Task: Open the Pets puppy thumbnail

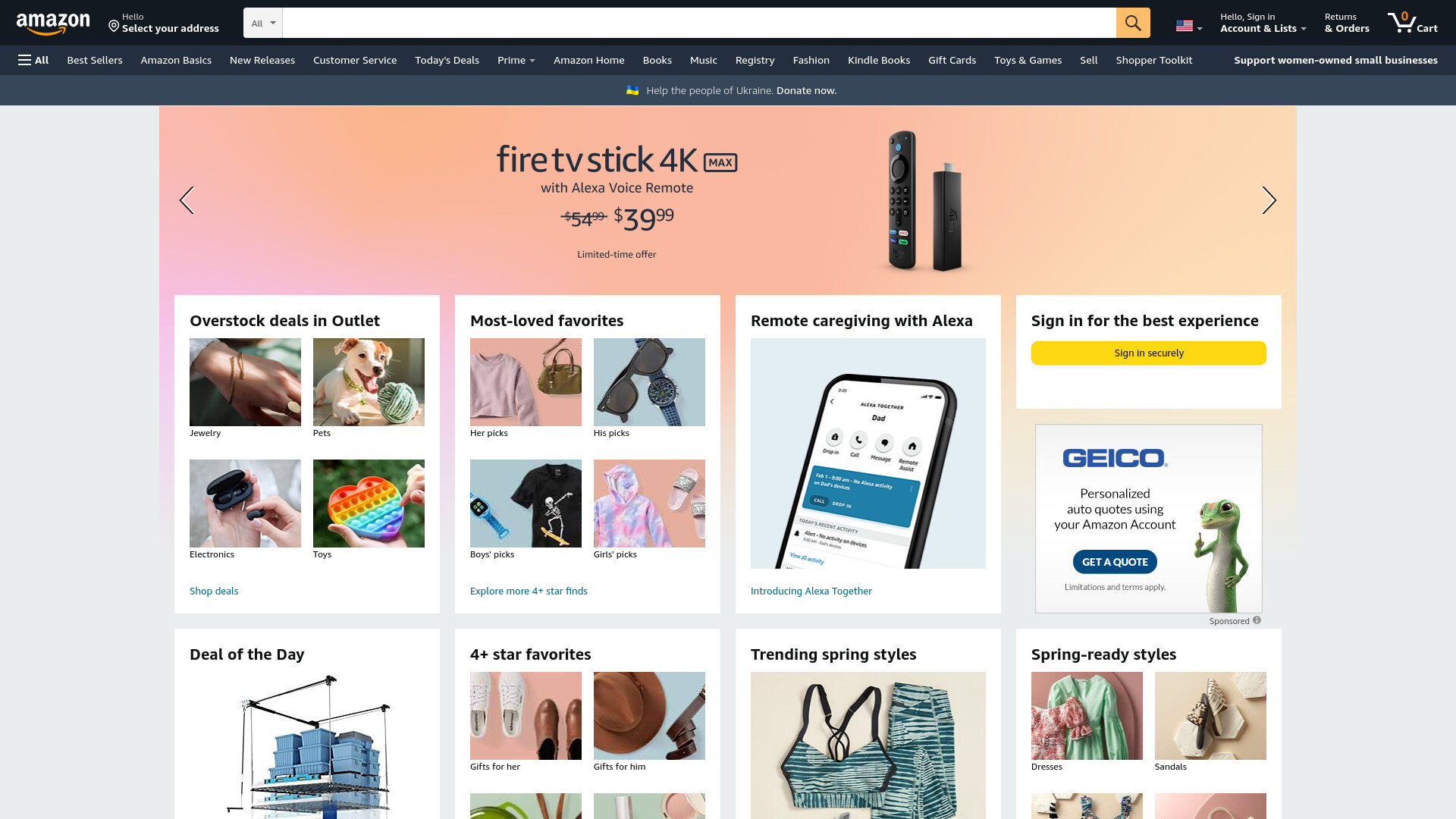Action: [x=369, y=382]
